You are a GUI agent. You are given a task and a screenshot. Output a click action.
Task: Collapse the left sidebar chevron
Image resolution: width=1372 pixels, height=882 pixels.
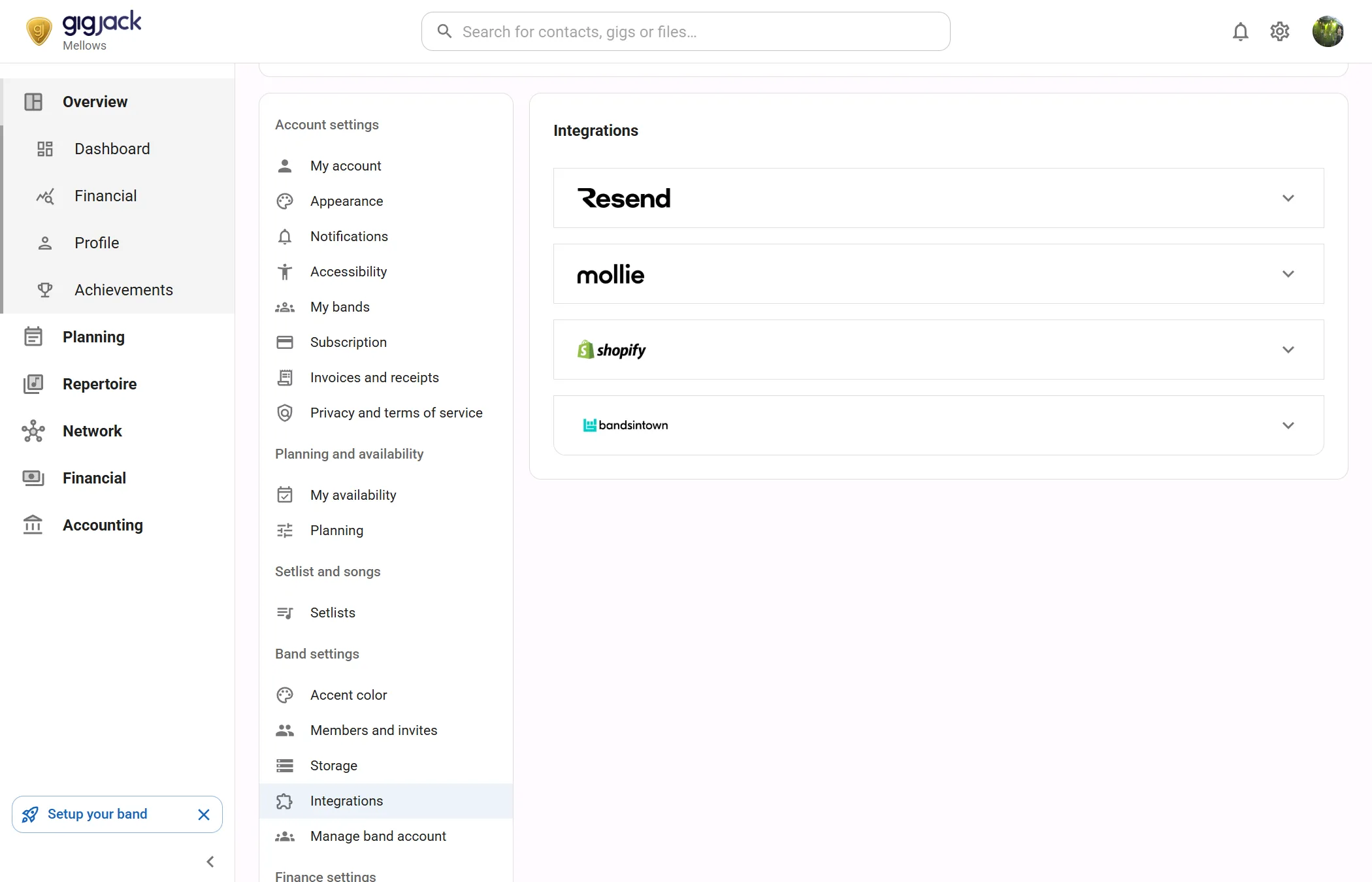pos(210,862)
